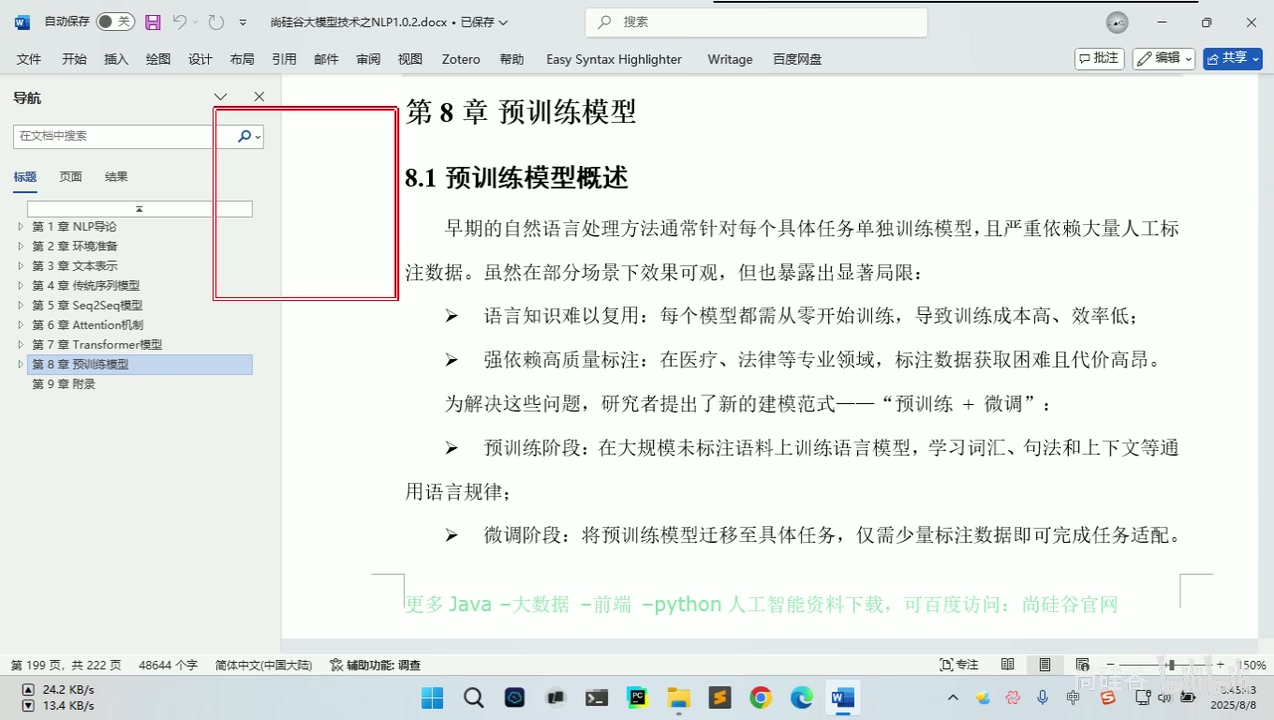Select 第 7 章 Transformer模型 heading
The width and height of the screenshot is (1274, 720).
(x=97, y=345)
